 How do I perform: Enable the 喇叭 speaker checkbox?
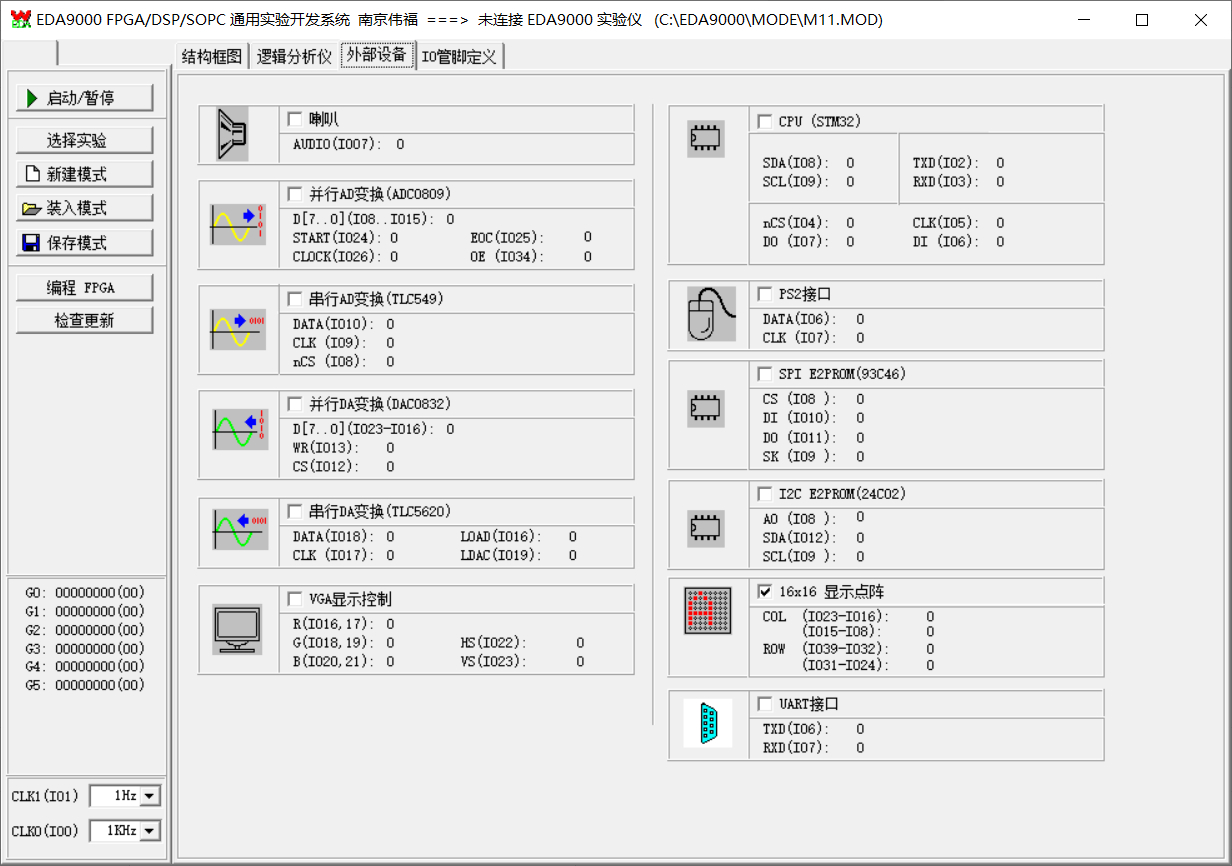click(x=295, y=119)
